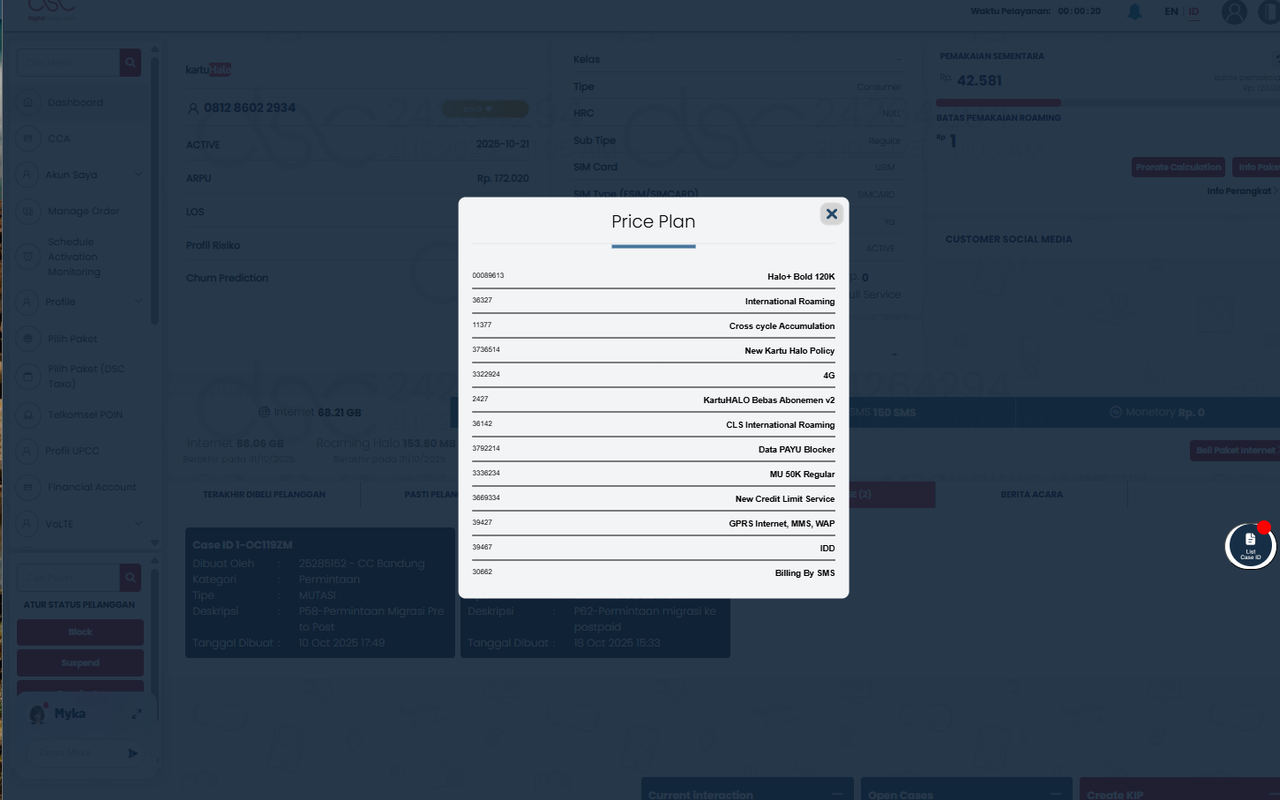Open Manage Order icon in sidebar
Image resolution: width=1280 pixels, height=800 pixels.
pyautogui.click(x=28, y=211)
